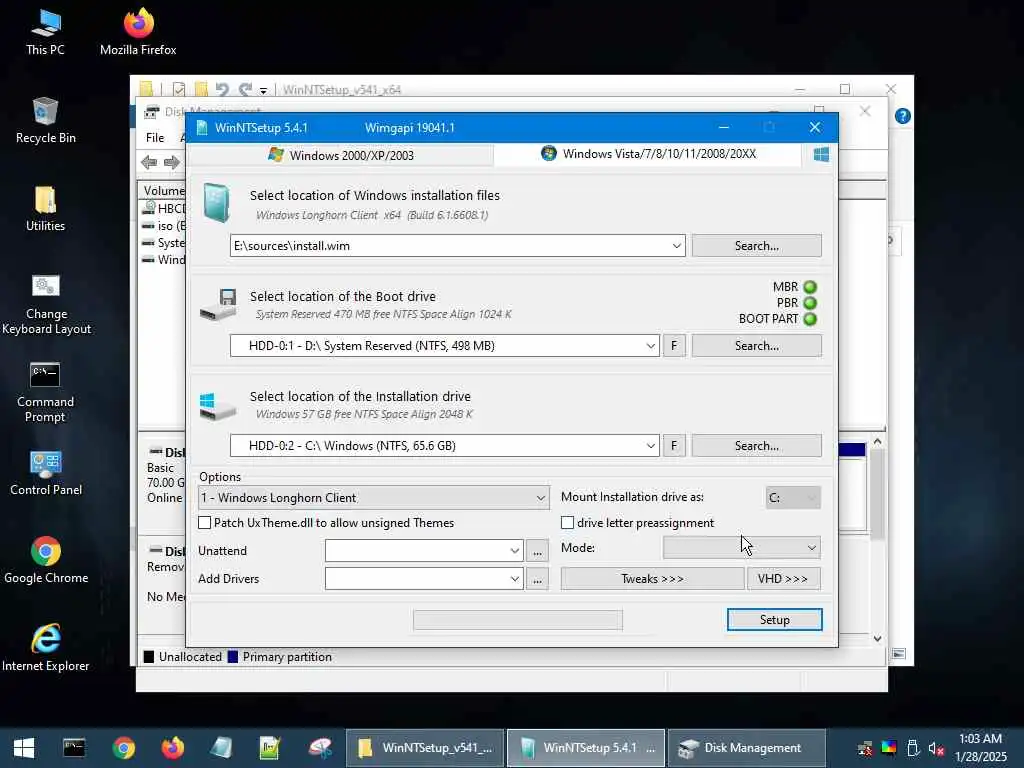The height and width of the screenshot is (768, 1024).
Task: Click Search for Installation drive
Action: click(x=756, y=446)
